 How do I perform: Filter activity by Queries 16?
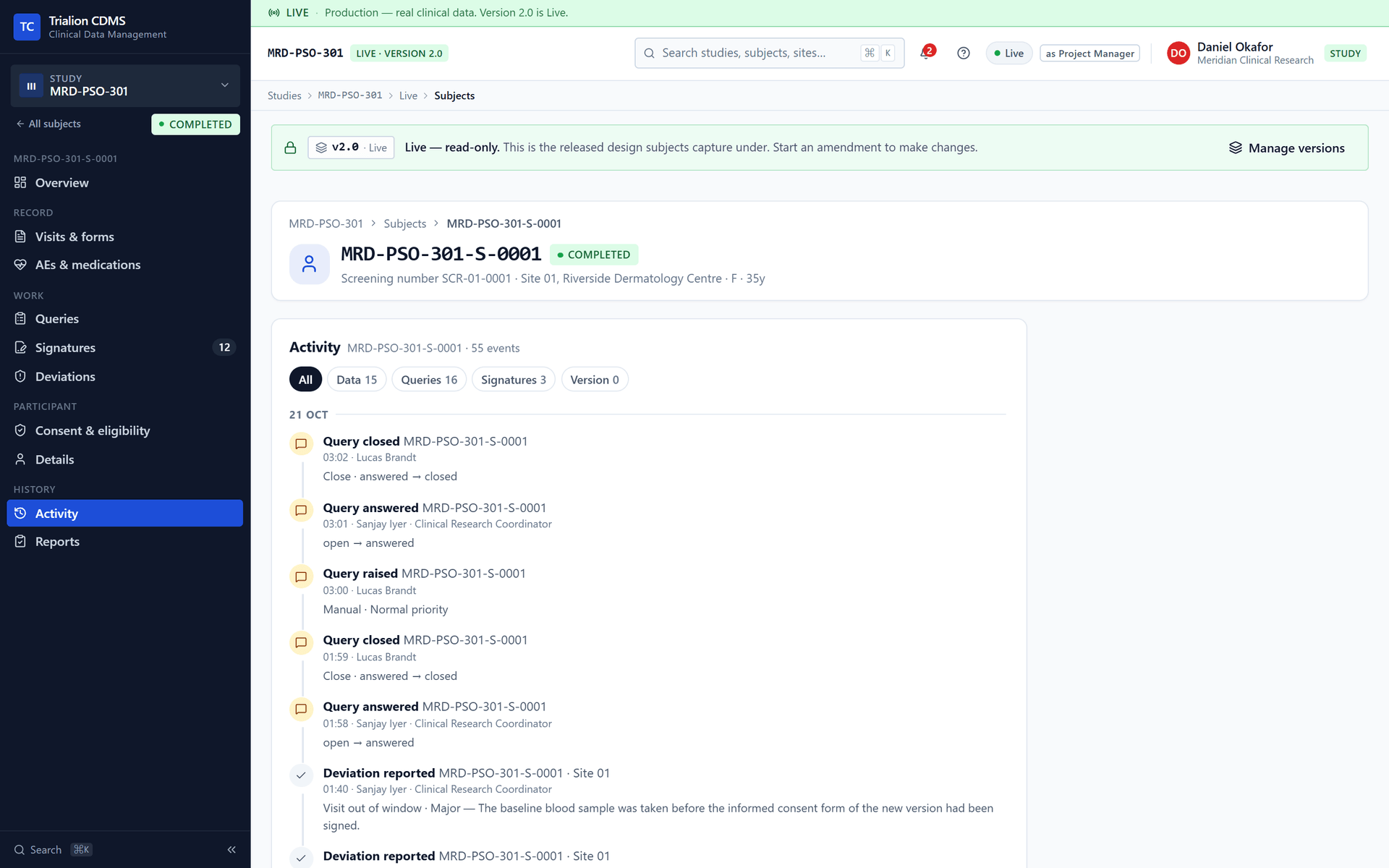(429, 380)
